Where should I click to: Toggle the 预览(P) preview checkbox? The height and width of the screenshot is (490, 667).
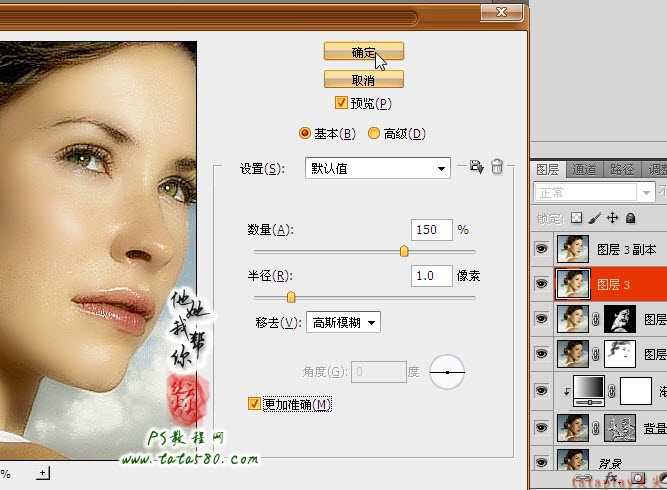[x=341, y=103]
